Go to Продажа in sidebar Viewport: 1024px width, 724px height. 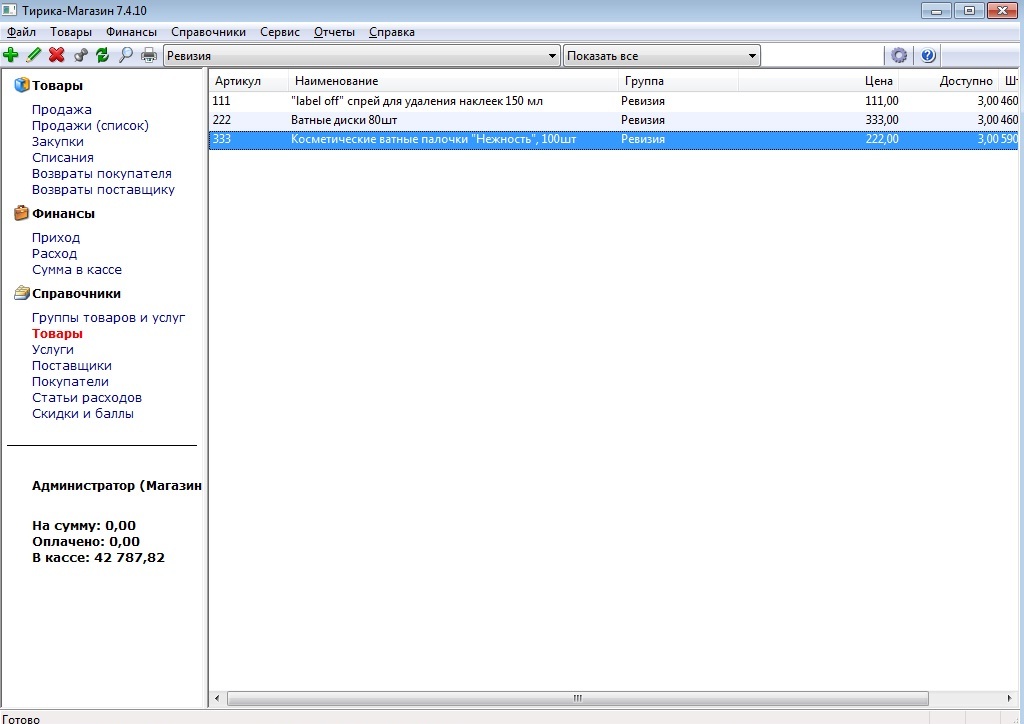click(x=61, y=110)
